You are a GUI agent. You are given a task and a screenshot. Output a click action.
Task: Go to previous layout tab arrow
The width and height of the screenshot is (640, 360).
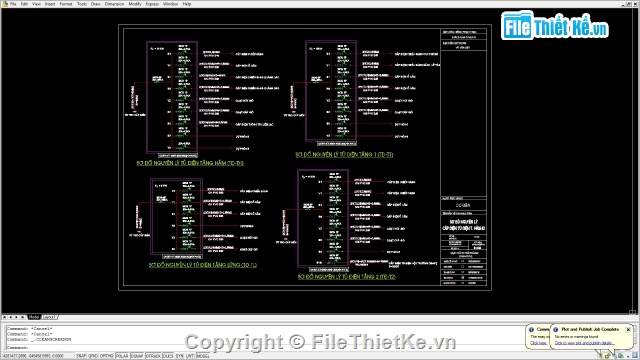10,317
